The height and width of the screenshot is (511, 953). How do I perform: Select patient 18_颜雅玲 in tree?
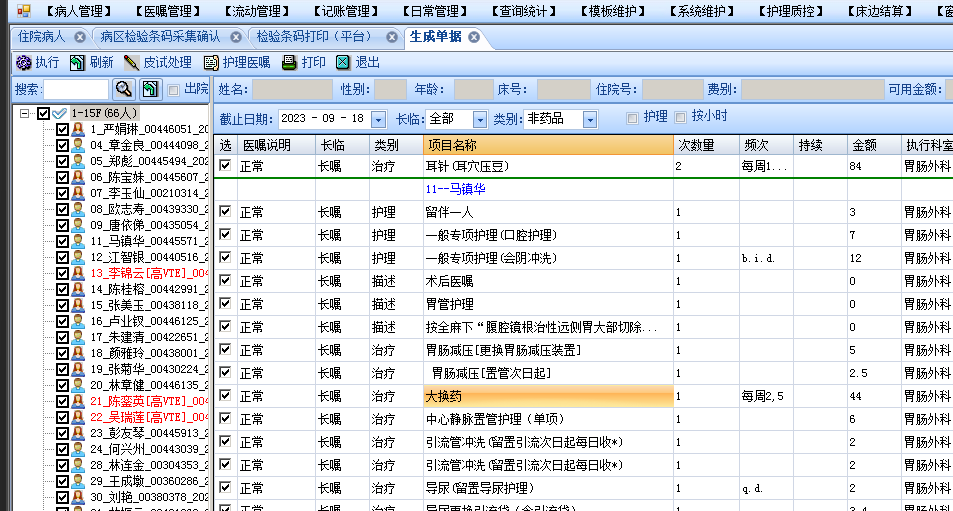click(x=149, y=353)
